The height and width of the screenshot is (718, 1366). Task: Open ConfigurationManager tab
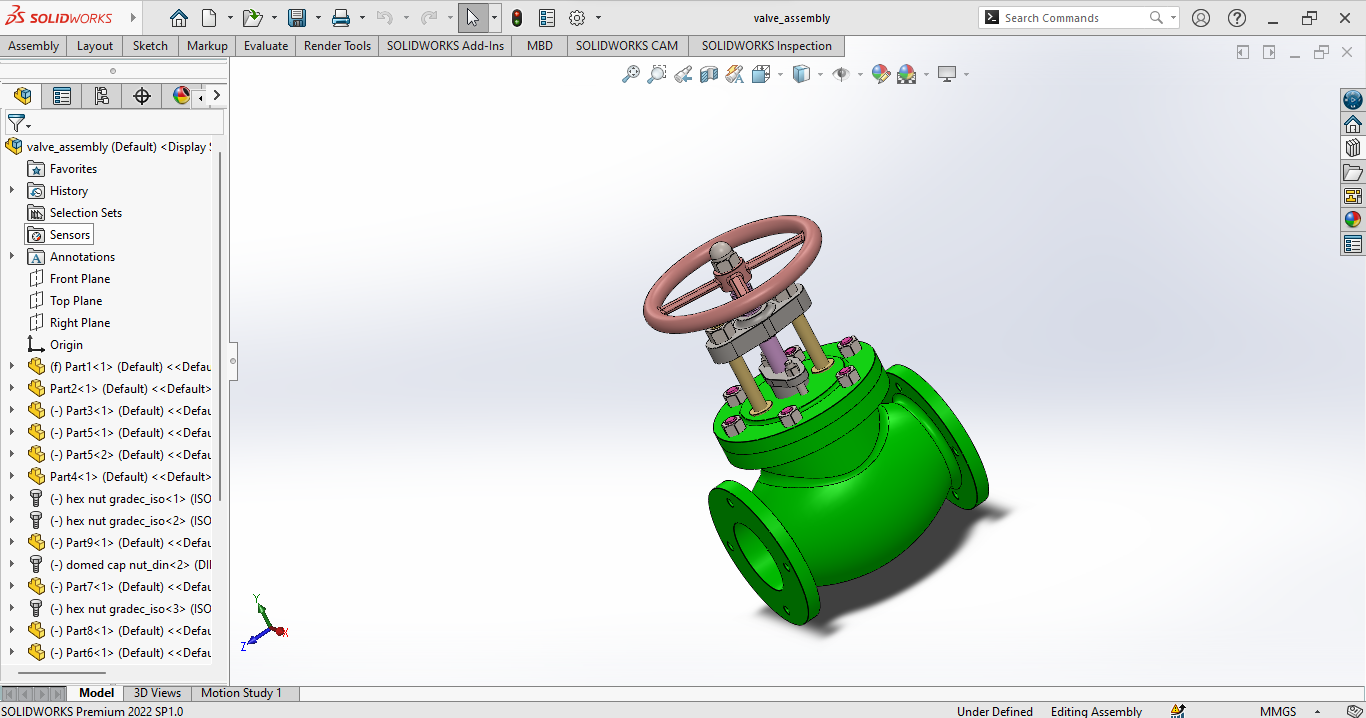click(x=102, y=96)
